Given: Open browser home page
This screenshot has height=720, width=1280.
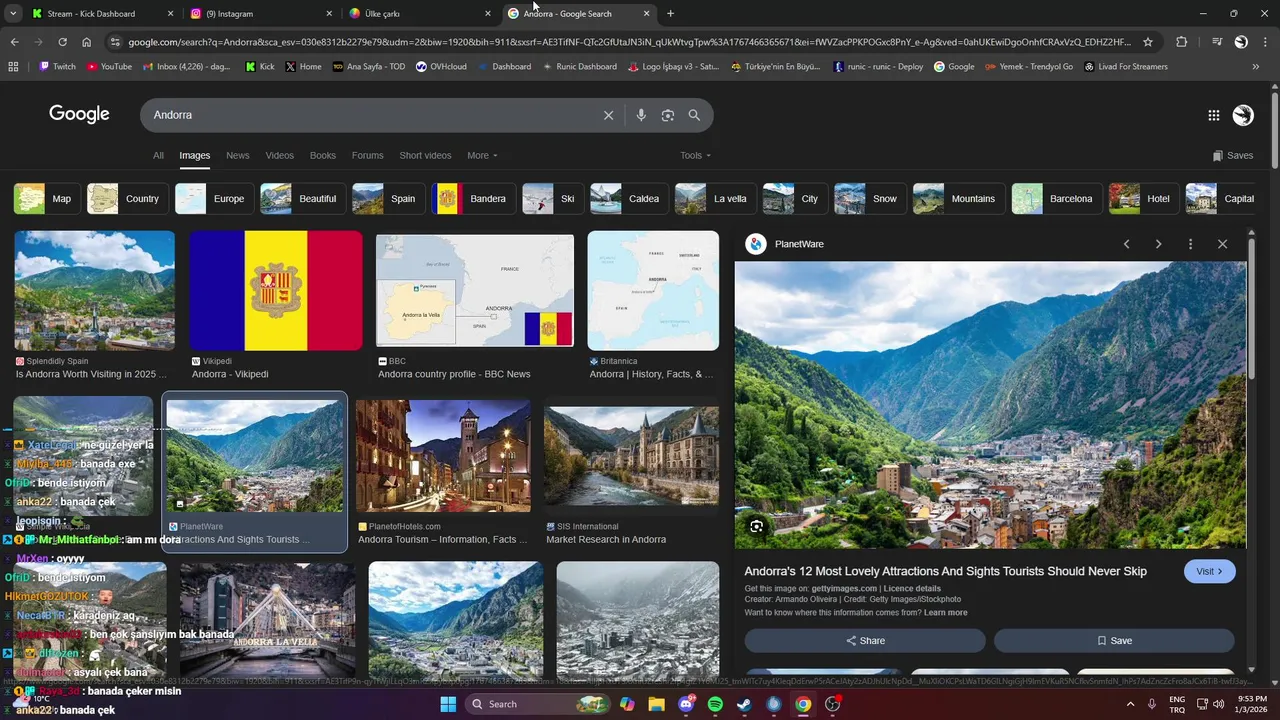Looking at the screenshot, I should [86, 42].
